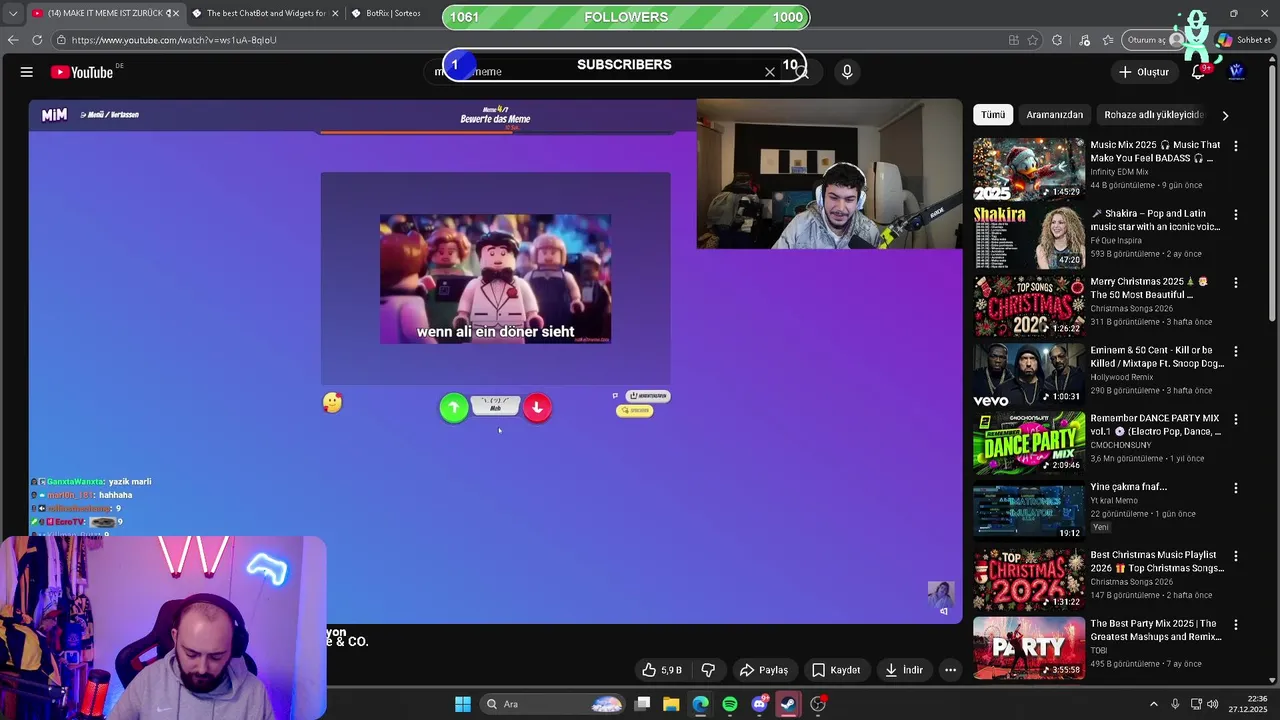This screenshot has width=1280, height=720.
Task: Open the recording app icon with red dot
Action: pyautogui.click(x=818, y=704)
